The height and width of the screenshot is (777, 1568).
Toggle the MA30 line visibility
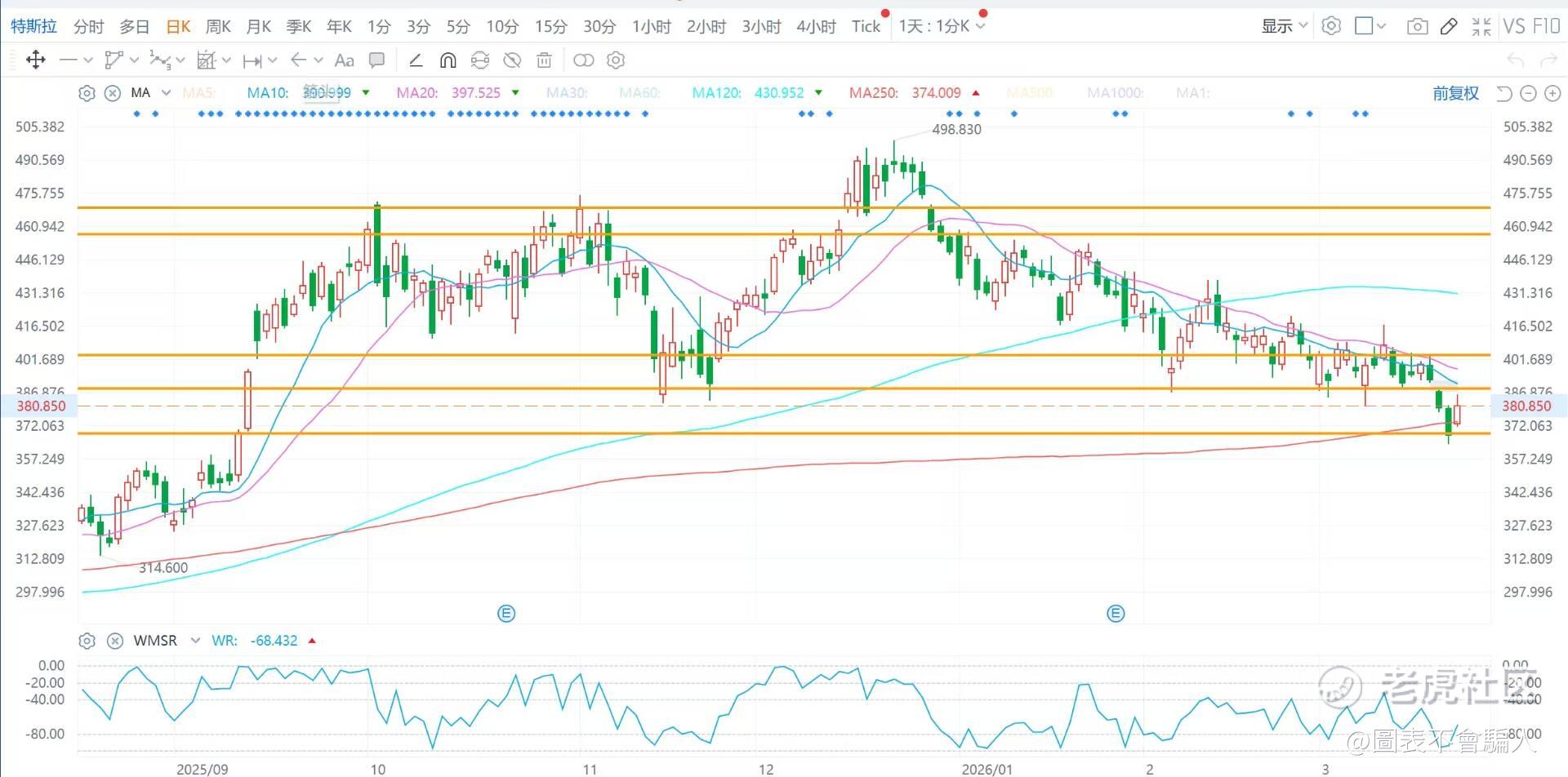click(567, 93)
